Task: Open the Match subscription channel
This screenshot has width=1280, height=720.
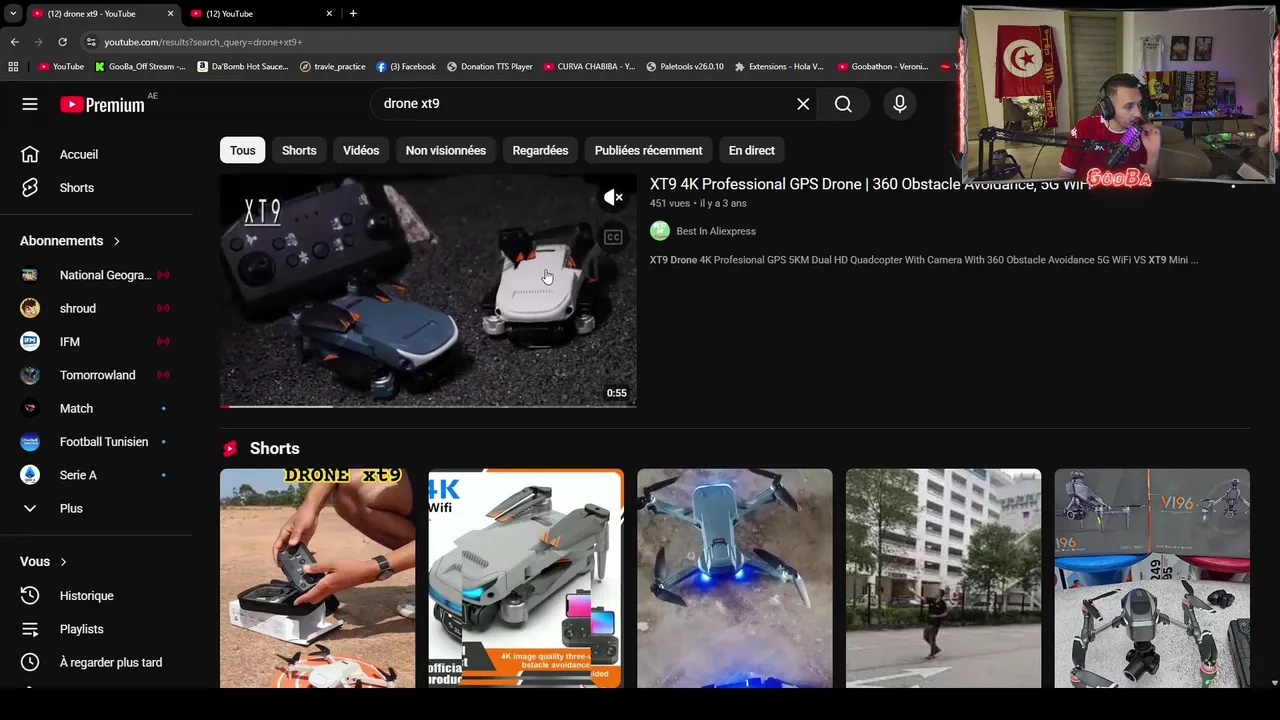Action: (x=96, y=408)
